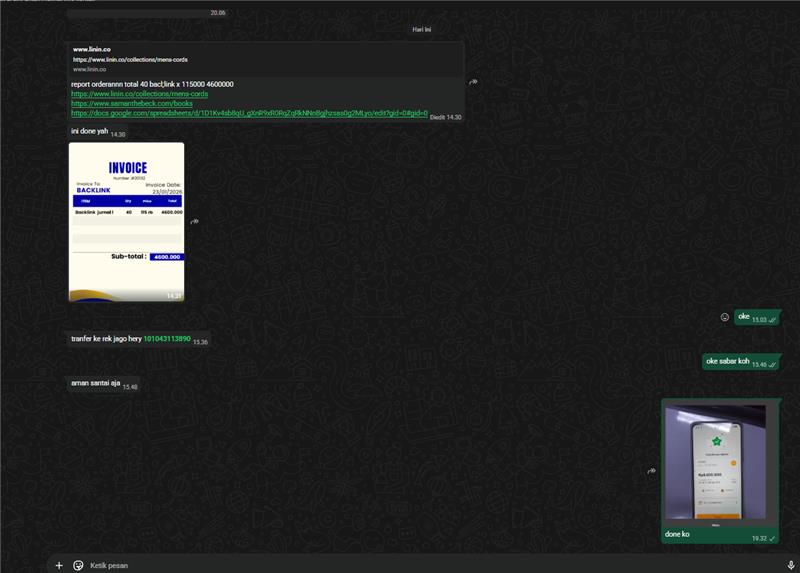Viewport: 800px width, 573px height.
Task: Click forward icon beside invoice image
Action: [194, 222]
